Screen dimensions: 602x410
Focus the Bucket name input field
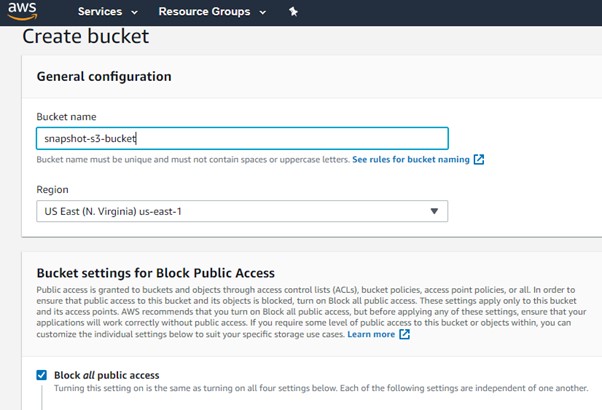point(240,138)
